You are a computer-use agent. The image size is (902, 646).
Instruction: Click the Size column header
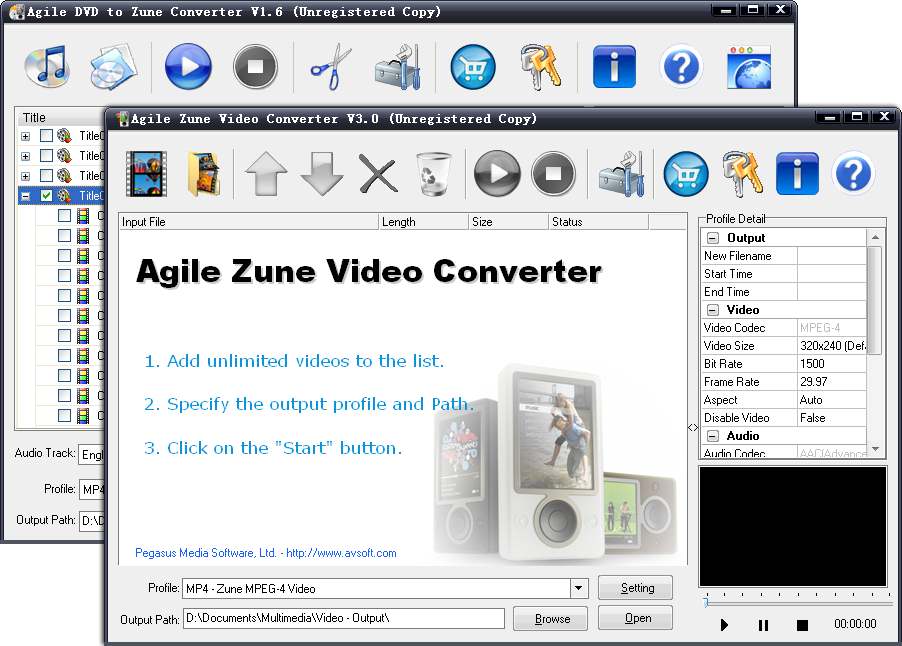tap(509, 221)
